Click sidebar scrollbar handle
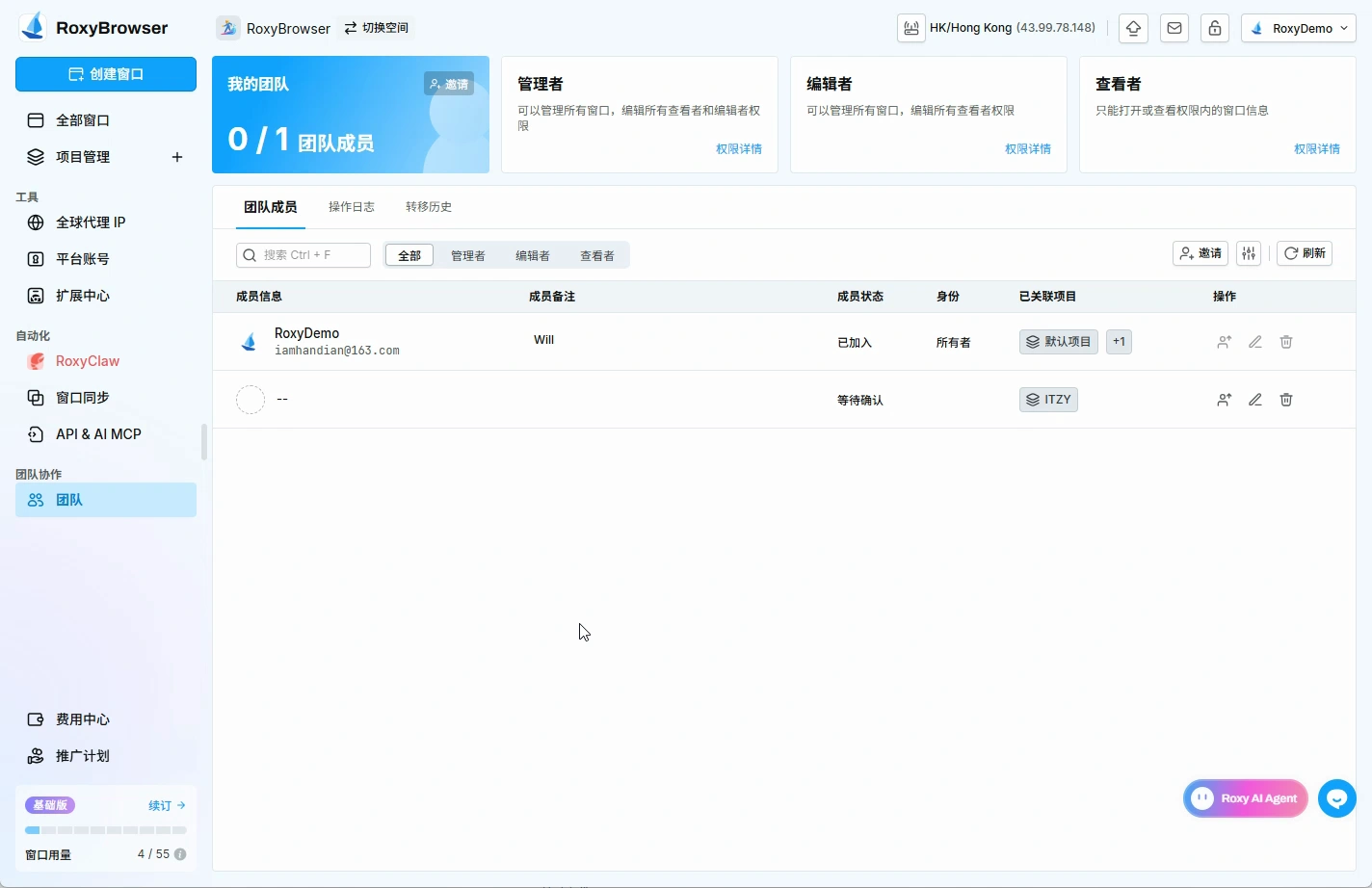The height and width of the screenshot is (888, 1372). pyautogui.click(x=203, y=442)
